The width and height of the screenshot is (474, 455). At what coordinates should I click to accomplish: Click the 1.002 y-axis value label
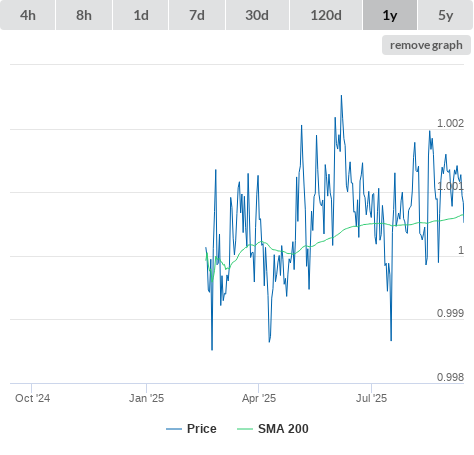(450, 123)
